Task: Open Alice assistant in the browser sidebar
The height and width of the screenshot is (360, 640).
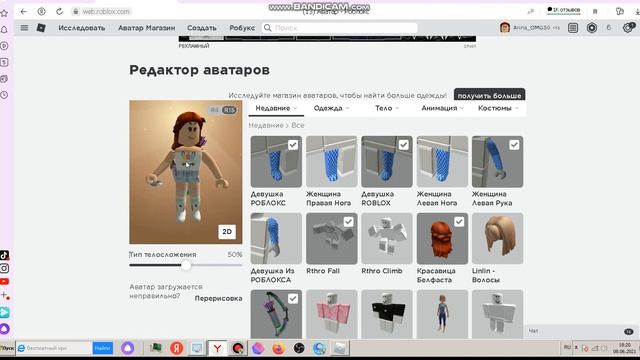Action: [x=4, y=329]
